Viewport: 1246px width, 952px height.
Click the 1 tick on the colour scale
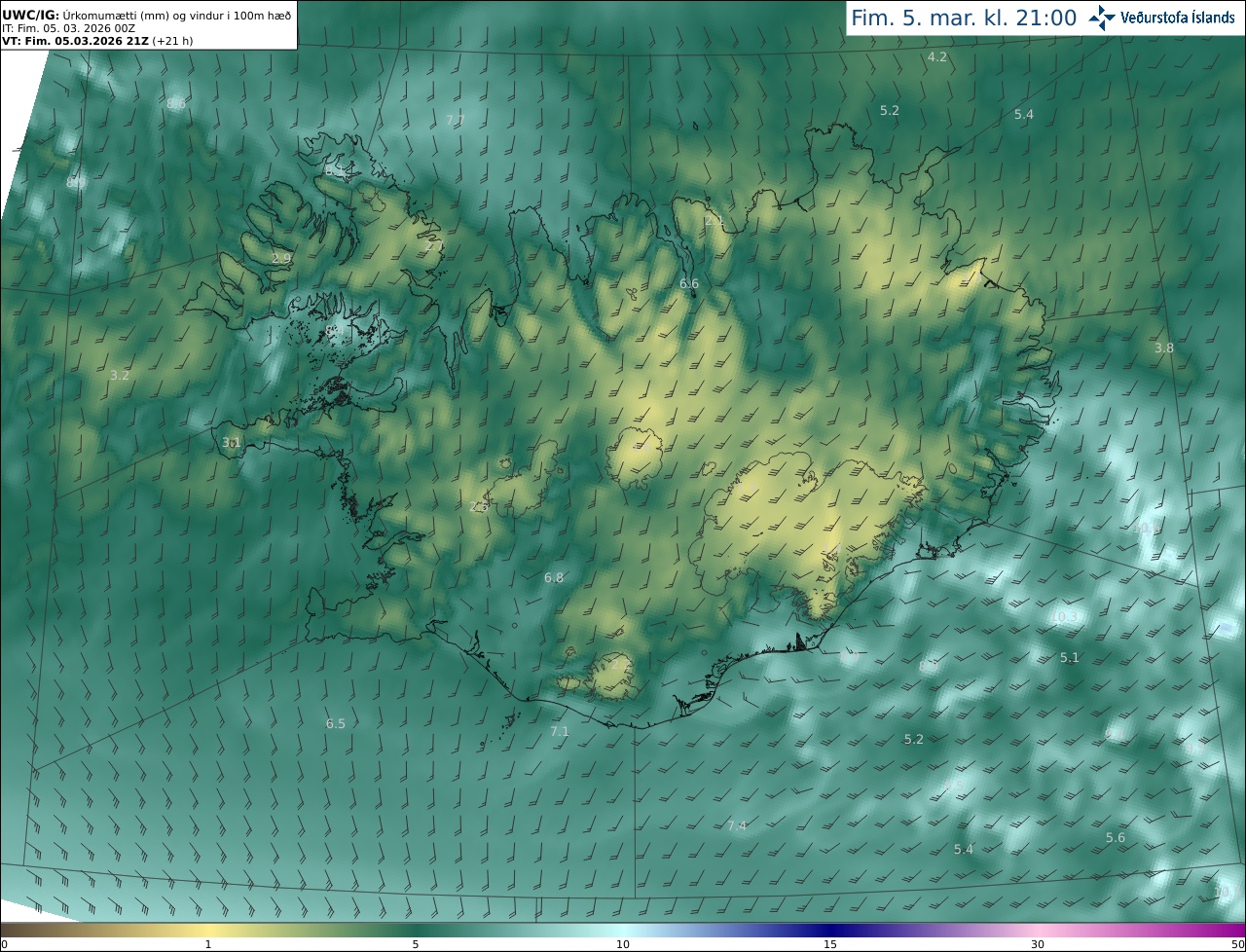pyautogui.click(x=207, y=944)
